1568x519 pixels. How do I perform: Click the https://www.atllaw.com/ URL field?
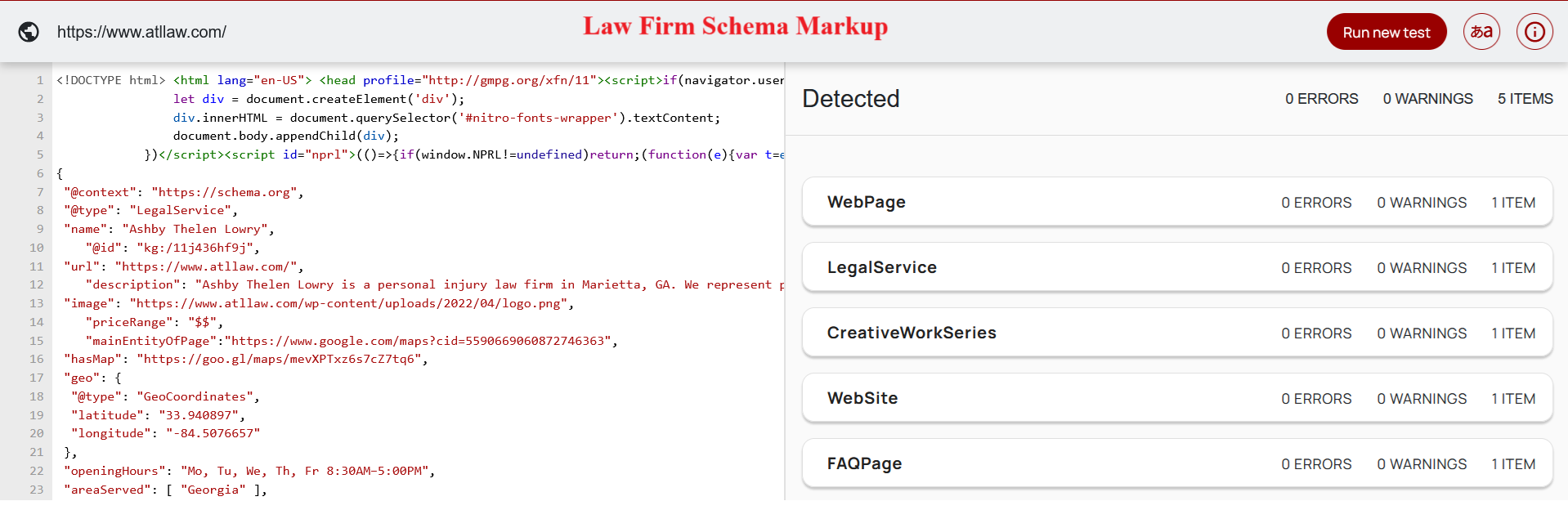(x=141, y=32)
